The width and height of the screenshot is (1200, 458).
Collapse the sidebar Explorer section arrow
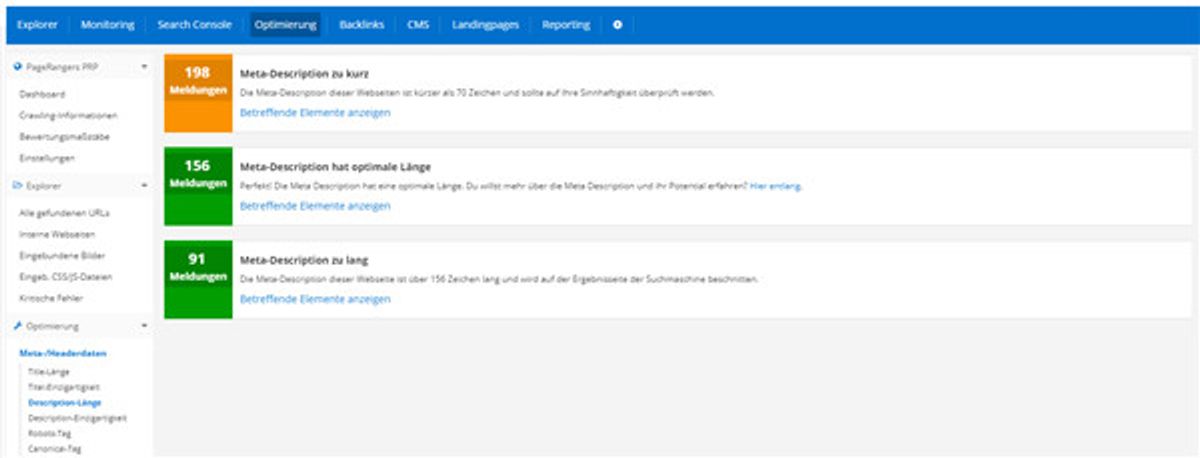(x=144, y=185)
